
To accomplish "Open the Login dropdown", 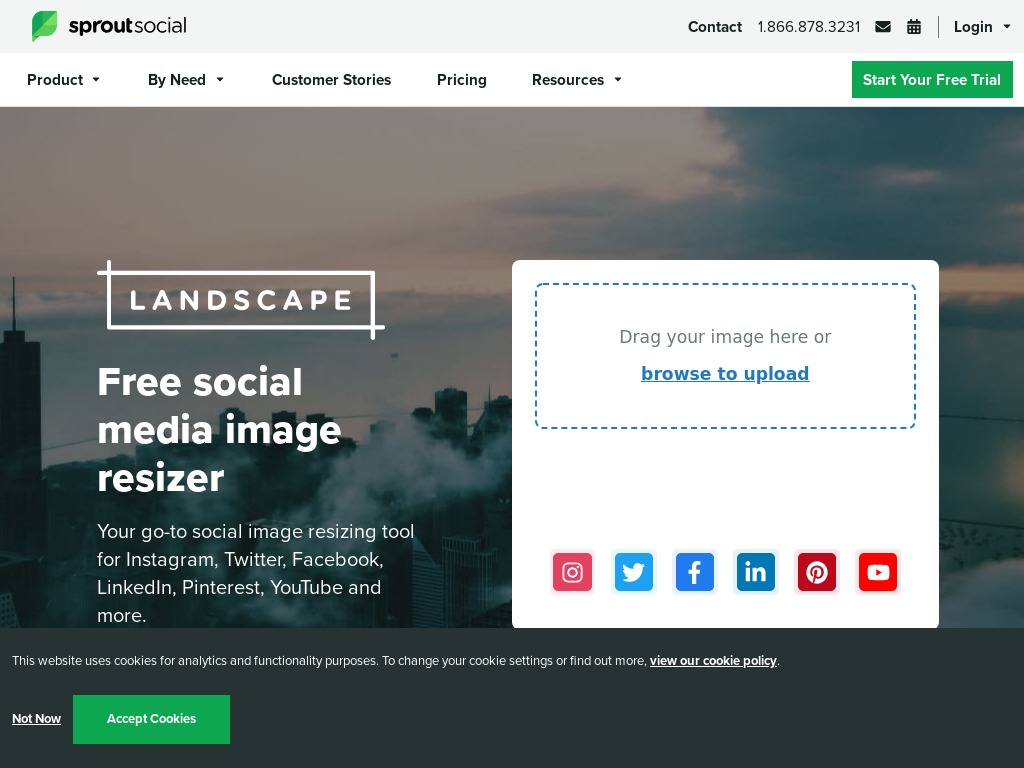I will point(982,27).
